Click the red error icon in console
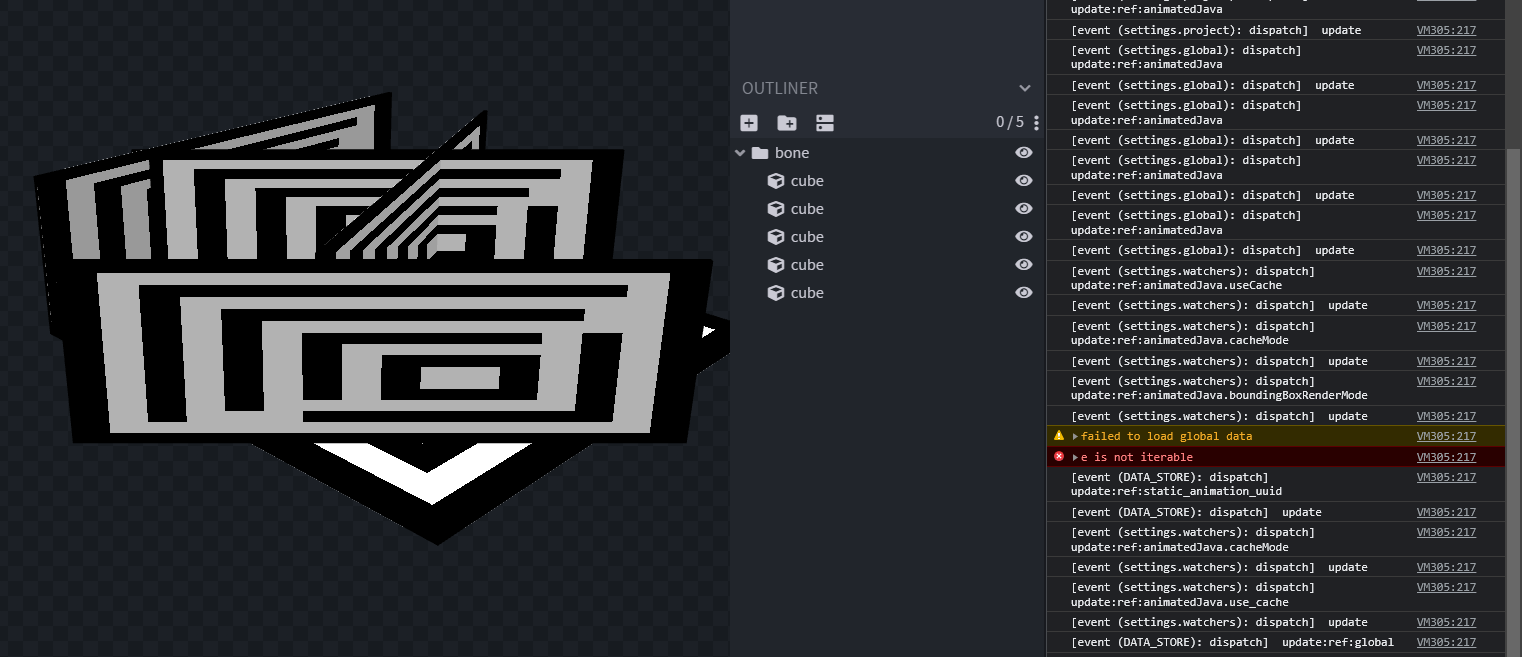 click(1059, 457)
